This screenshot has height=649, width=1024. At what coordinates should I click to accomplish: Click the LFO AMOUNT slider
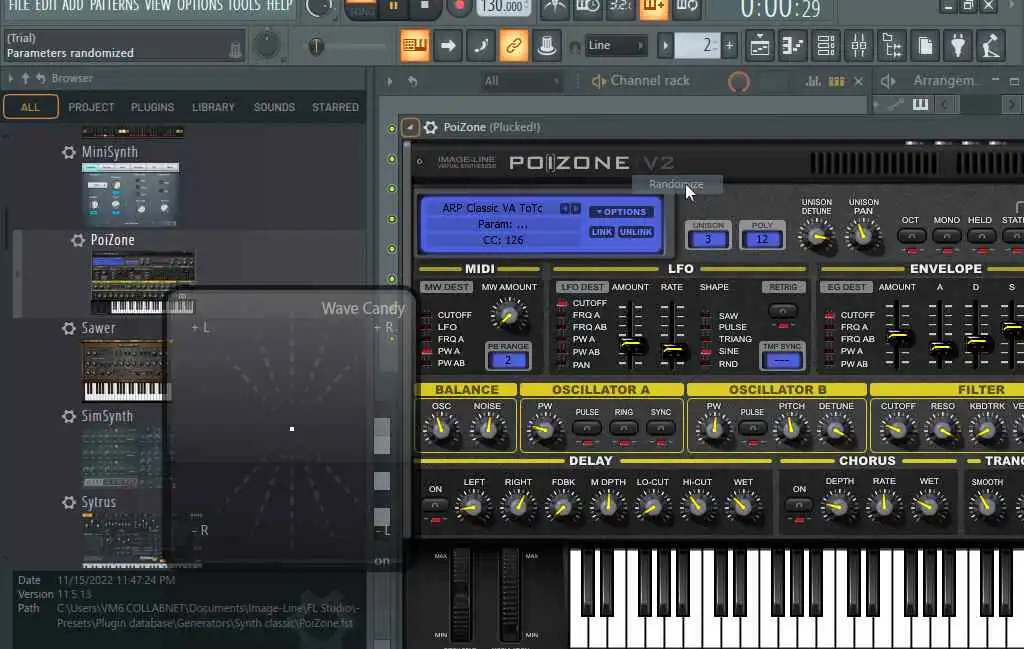click(632, 344)
